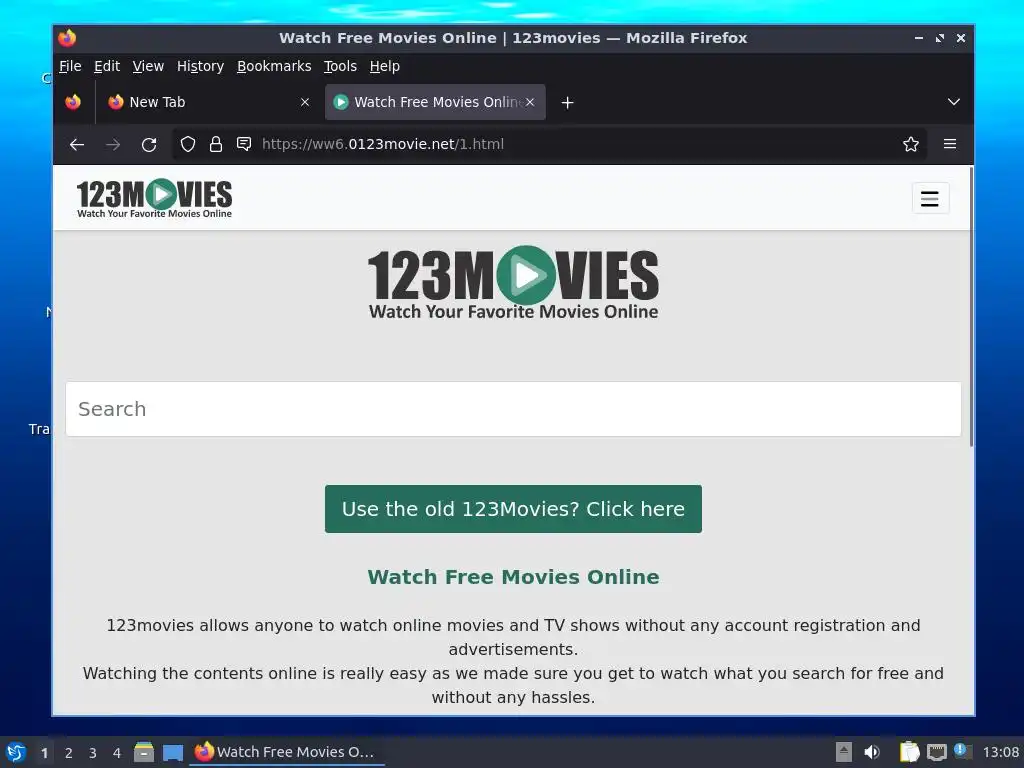
Task: Click the Firefox logo in title bar
Action: click(x=67, y=38)
